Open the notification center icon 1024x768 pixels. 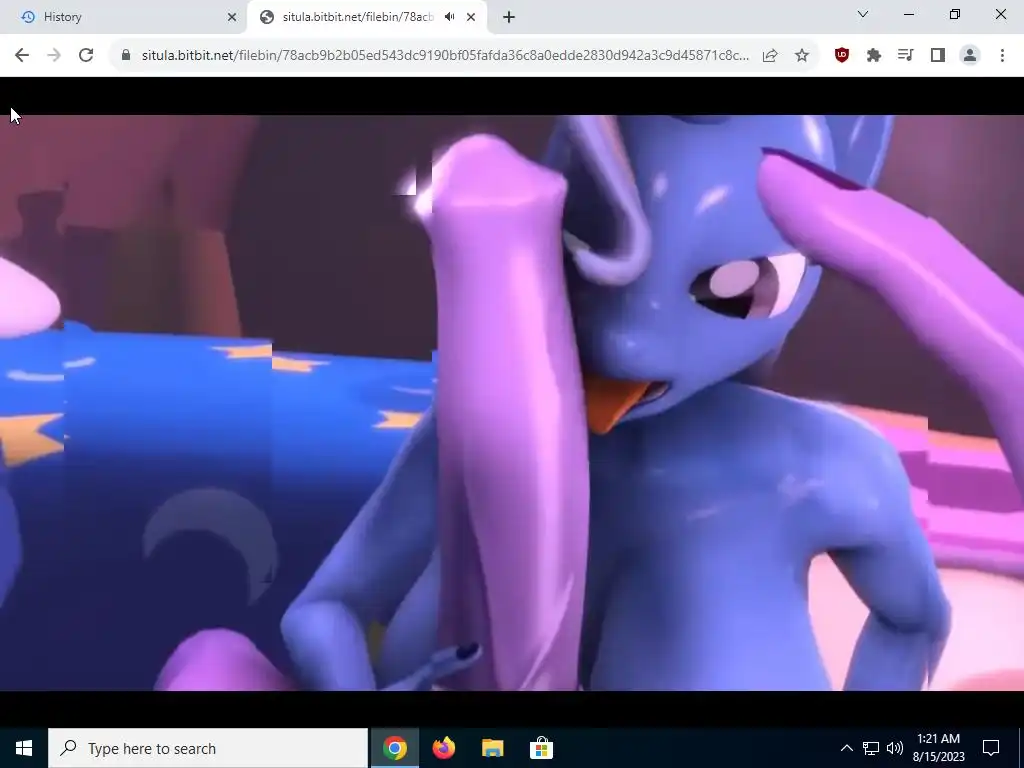pyautogui.click(x=991, y=748)
